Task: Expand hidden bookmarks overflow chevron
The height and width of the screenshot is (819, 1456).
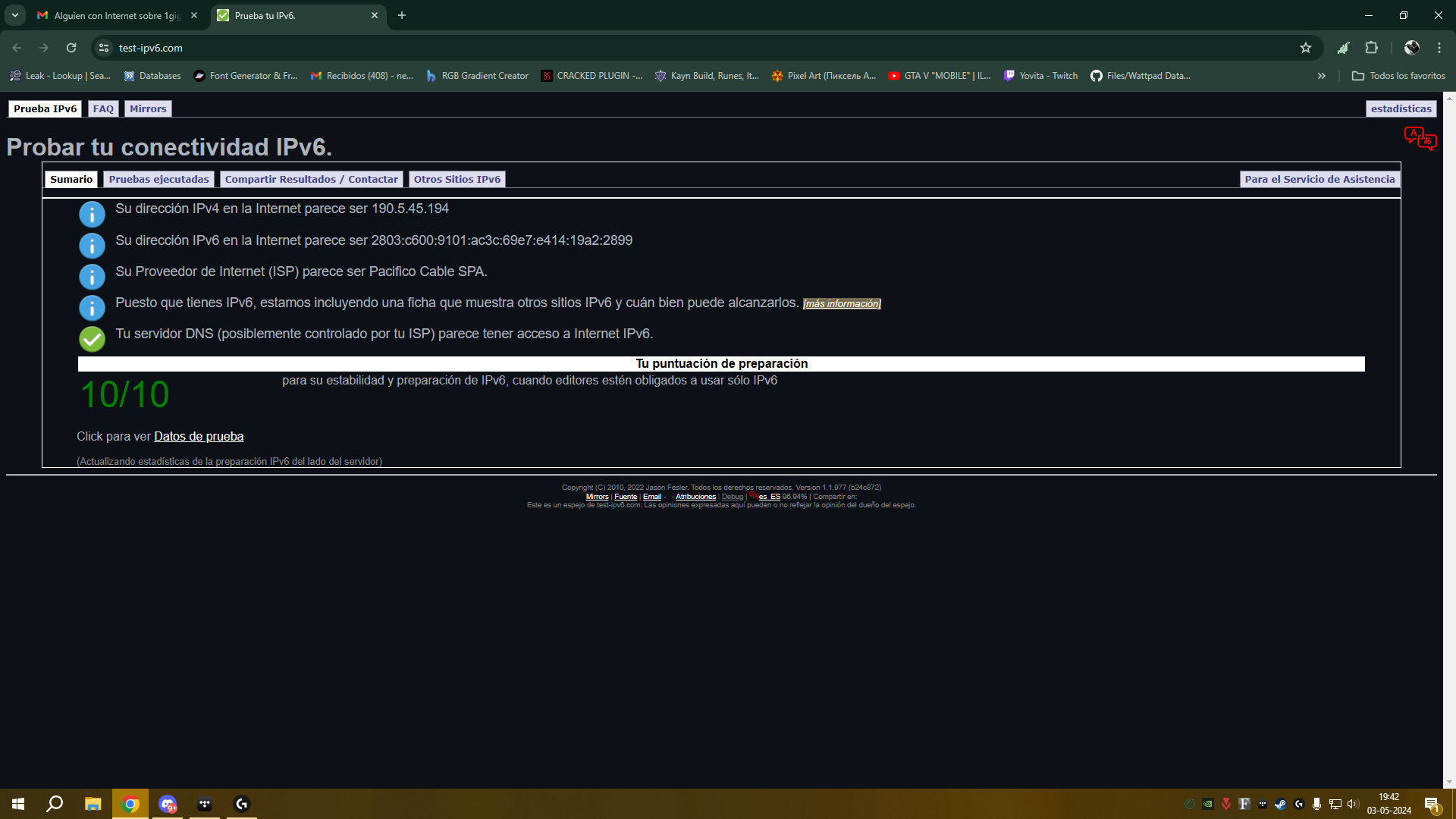Action: click(x=1321, y=76)
